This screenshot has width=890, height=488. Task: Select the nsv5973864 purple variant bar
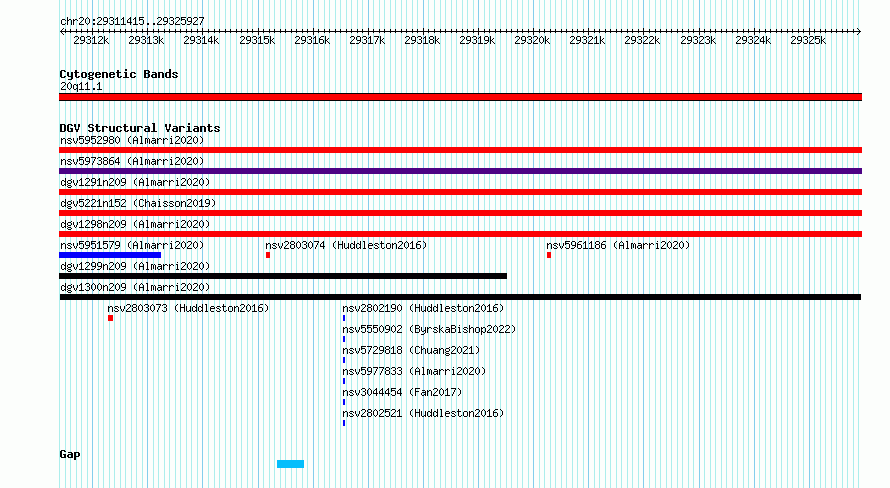[460, 171]
